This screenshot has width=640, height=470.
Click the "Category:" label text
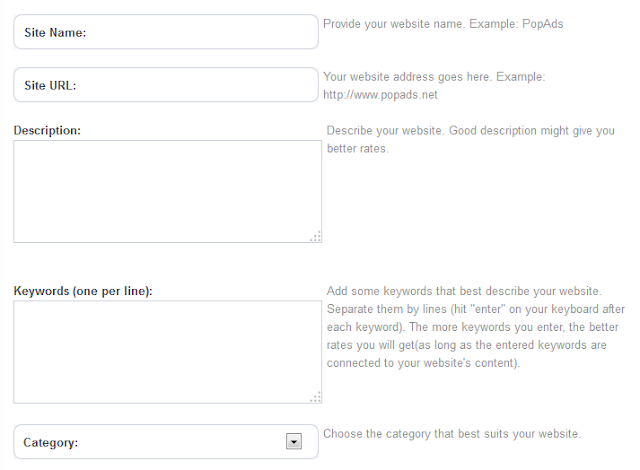coord(51,441)
